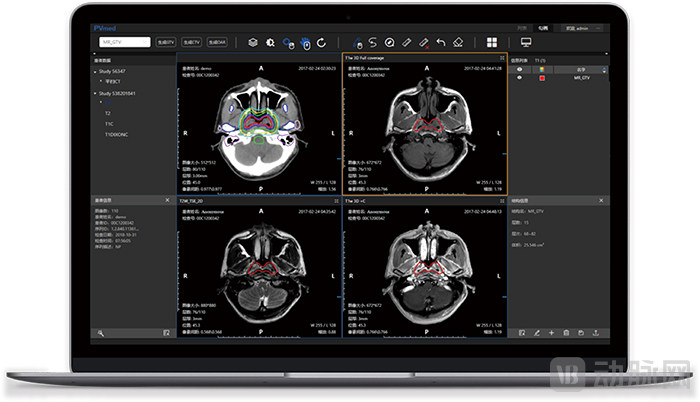Click the refresh/rotate icon in toolbar
700x402 pixels.
[x=321, y=43]
